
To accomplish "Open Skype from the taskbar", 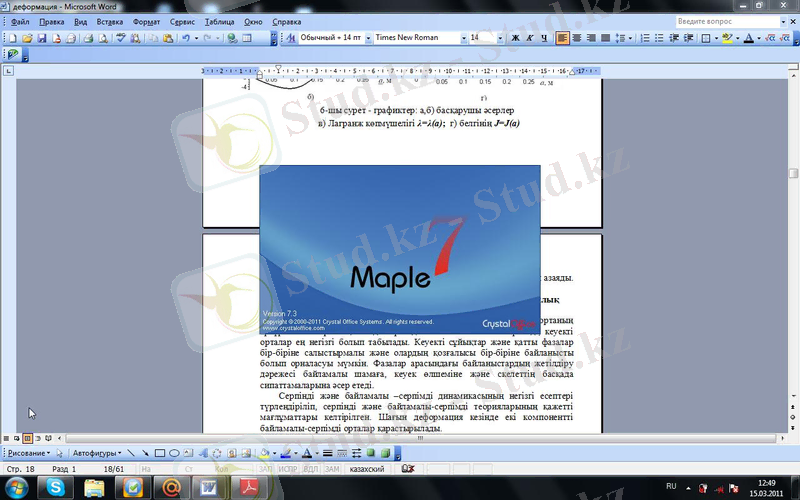I will coord(55,488).
